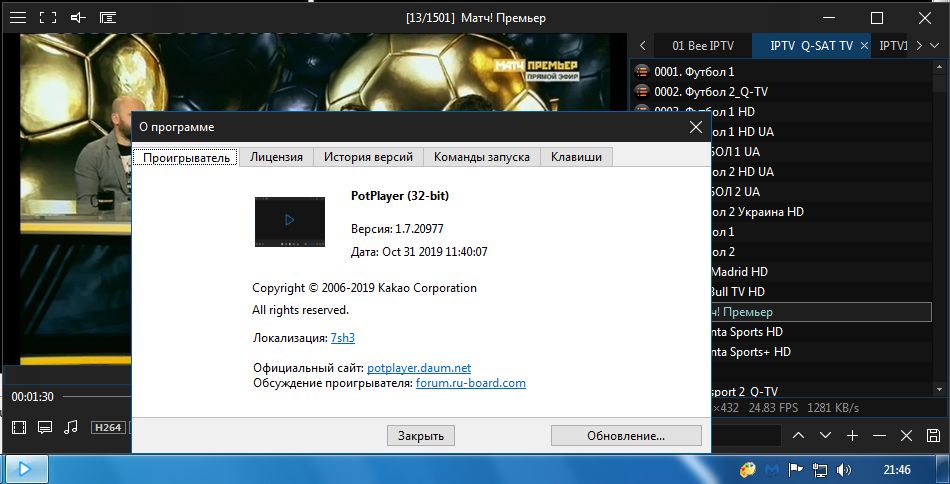Move playlist item down with the down chevron

(825, 436)
